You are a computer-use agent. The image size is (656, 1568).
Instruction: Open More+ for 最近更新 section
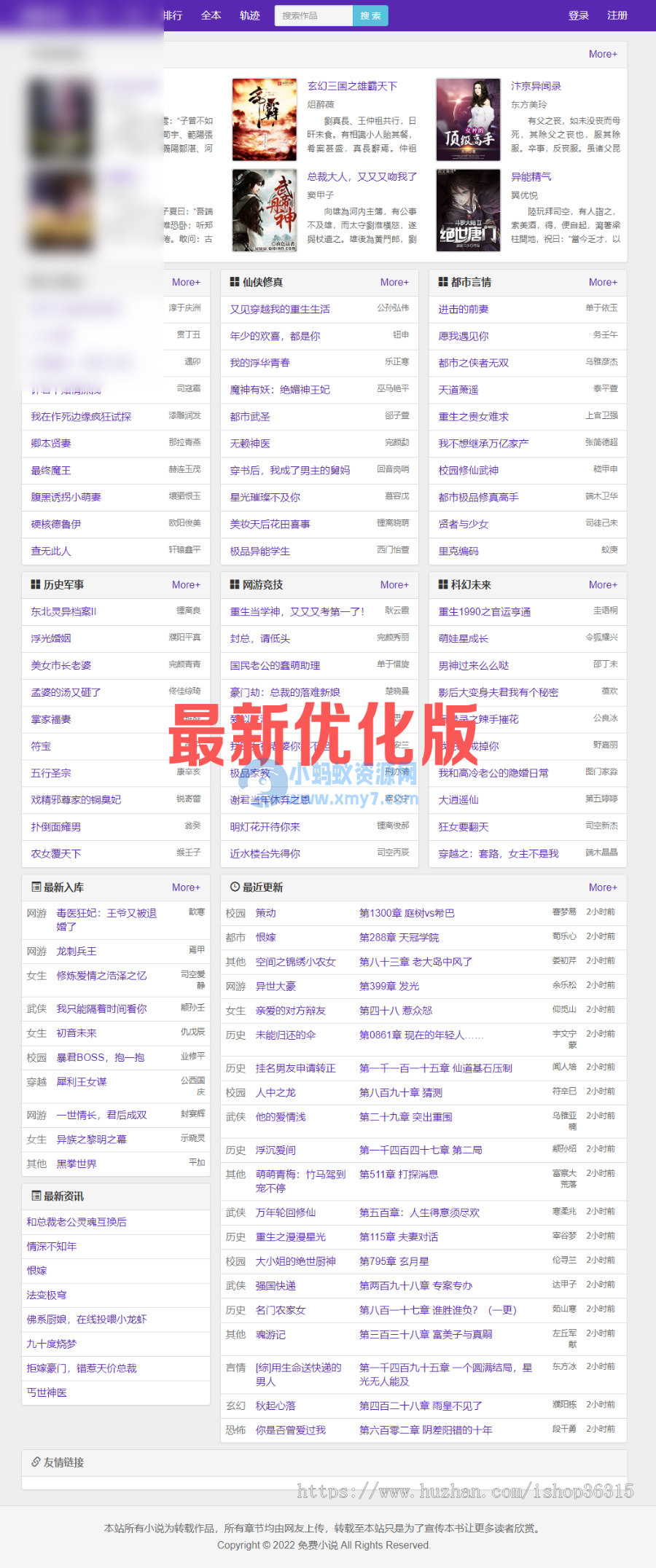click(x=603, y=887)
